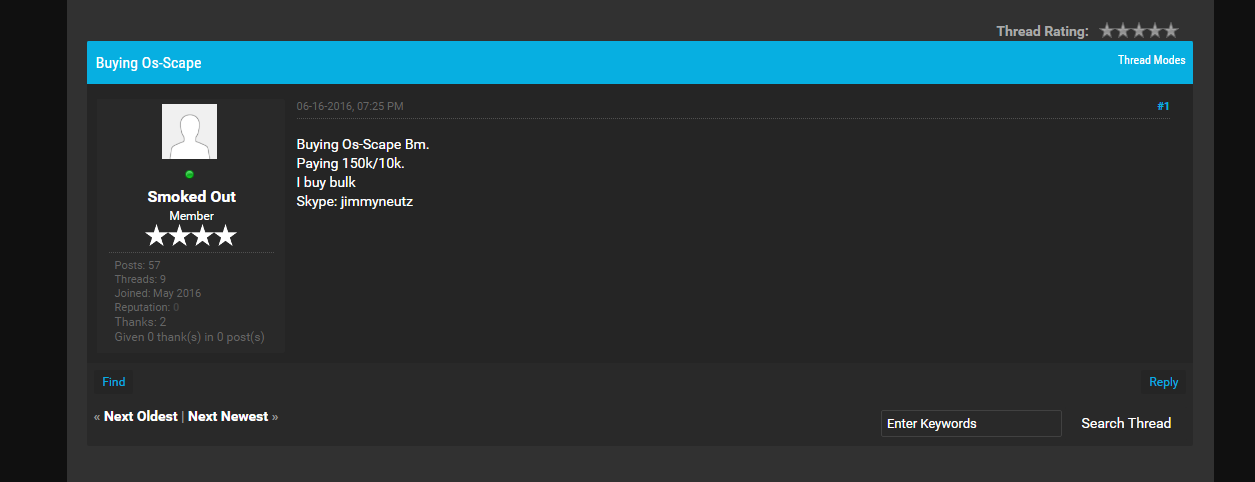Click the green online status indicator
This screenshot has height=482, width=1255.
(x=189, y=175)
